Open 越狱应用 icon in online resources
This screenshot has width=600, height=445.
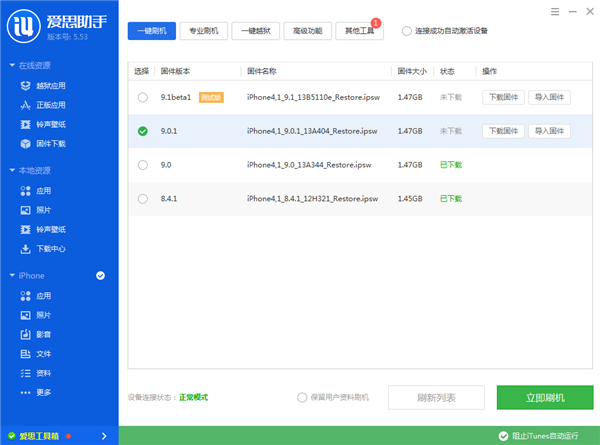tap(25, 86)
